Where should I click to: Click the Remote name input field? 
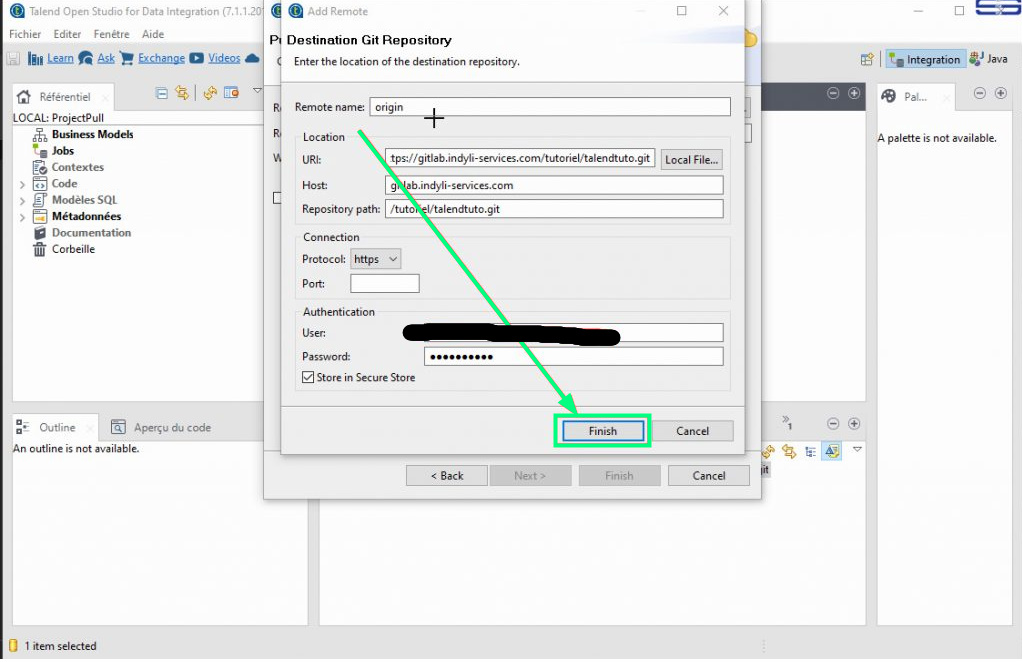point(549,107)
